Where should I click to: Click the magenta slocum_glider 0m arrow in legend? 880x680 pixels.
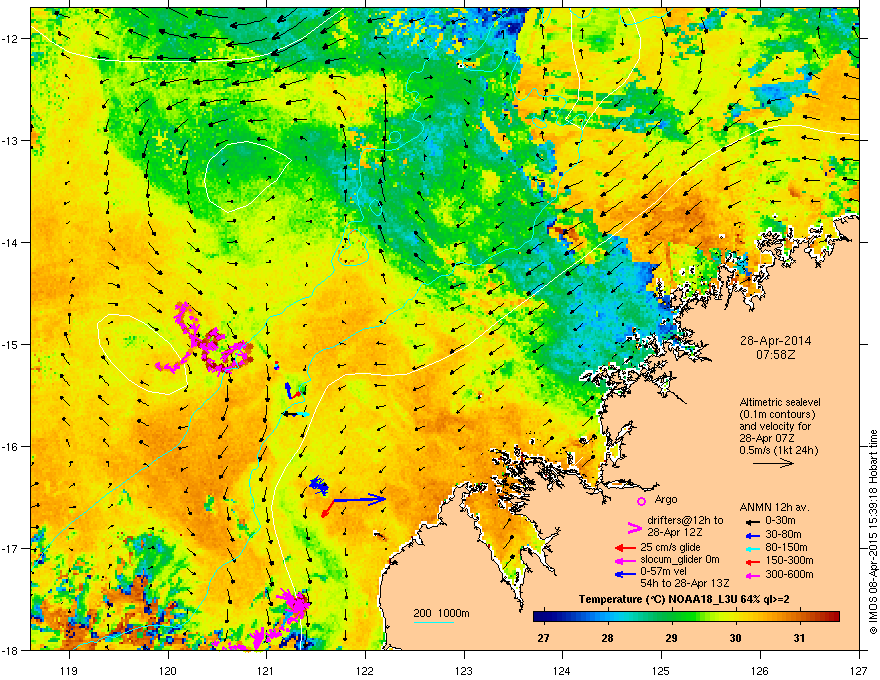[625, 560]
